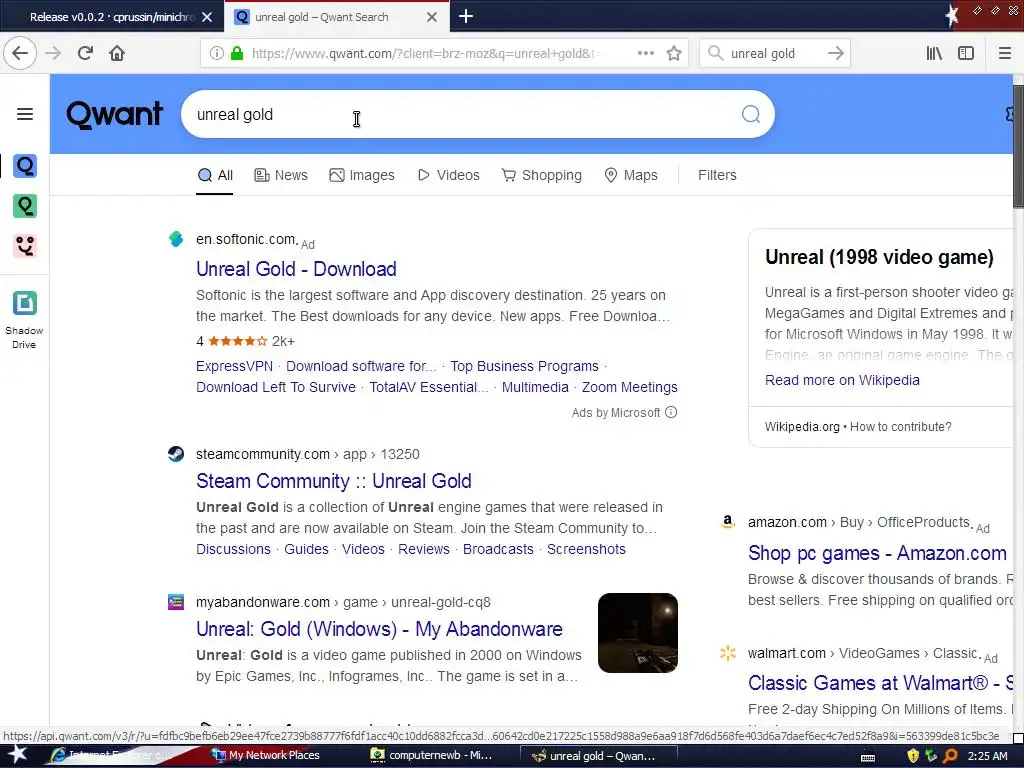Submit search with toolbar search arrow
Image resolution: width=1024 pixels, height=768 pixels.
[835, 54]
